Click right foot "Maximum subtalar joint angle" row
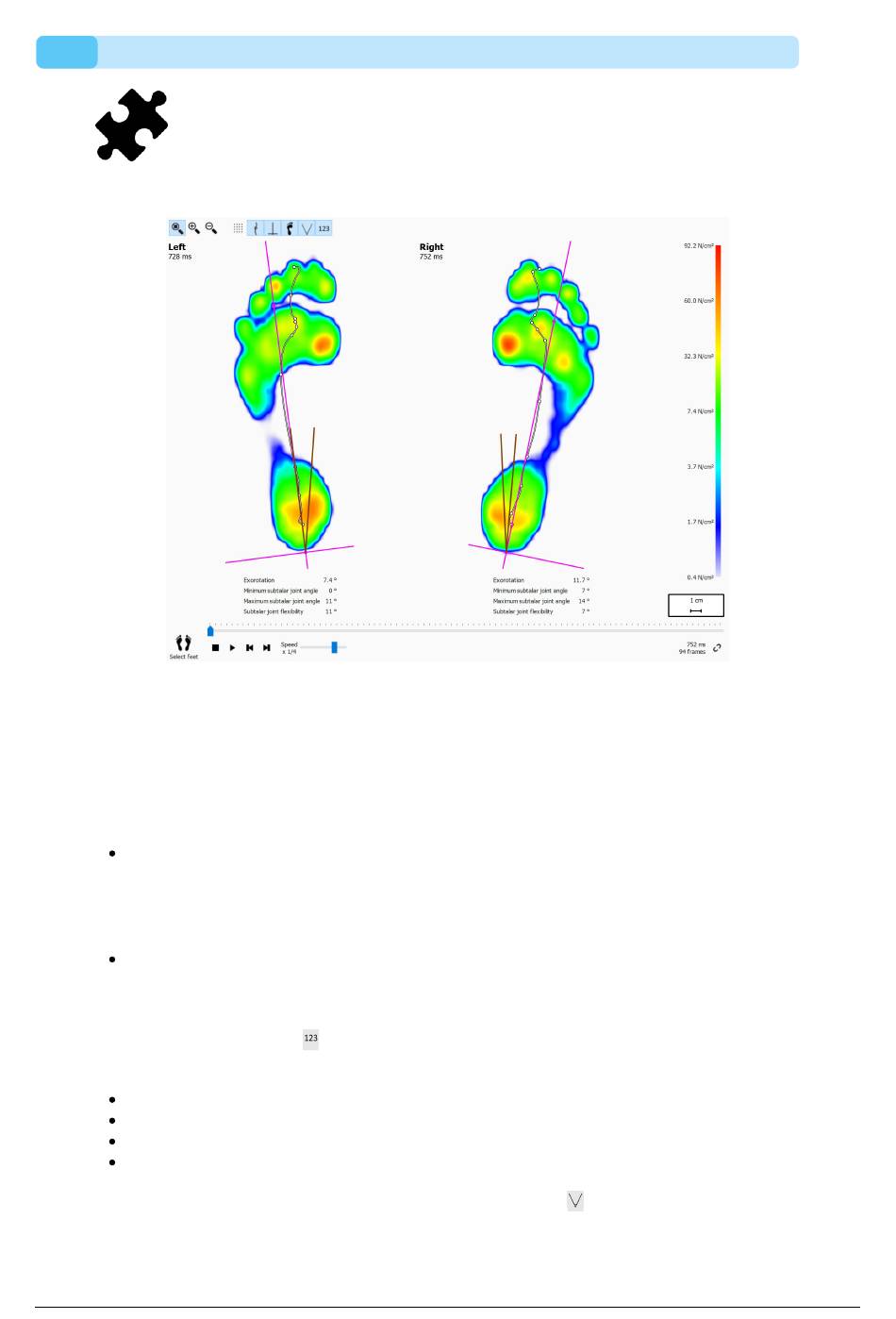Screen dimensions: 896x1319 541,601
